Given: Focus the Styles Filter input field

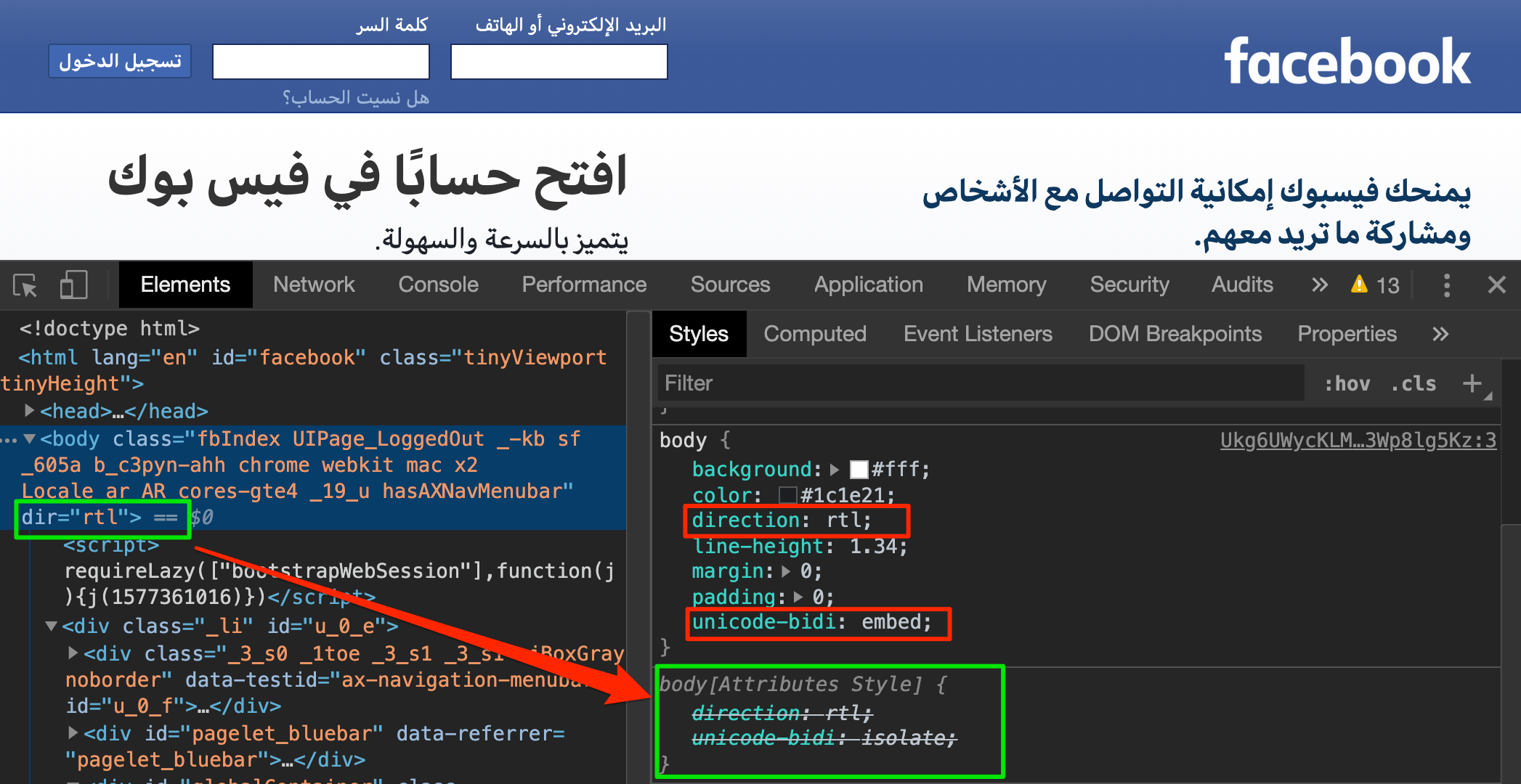Looking at the screenshot, I should pos(981,383).
